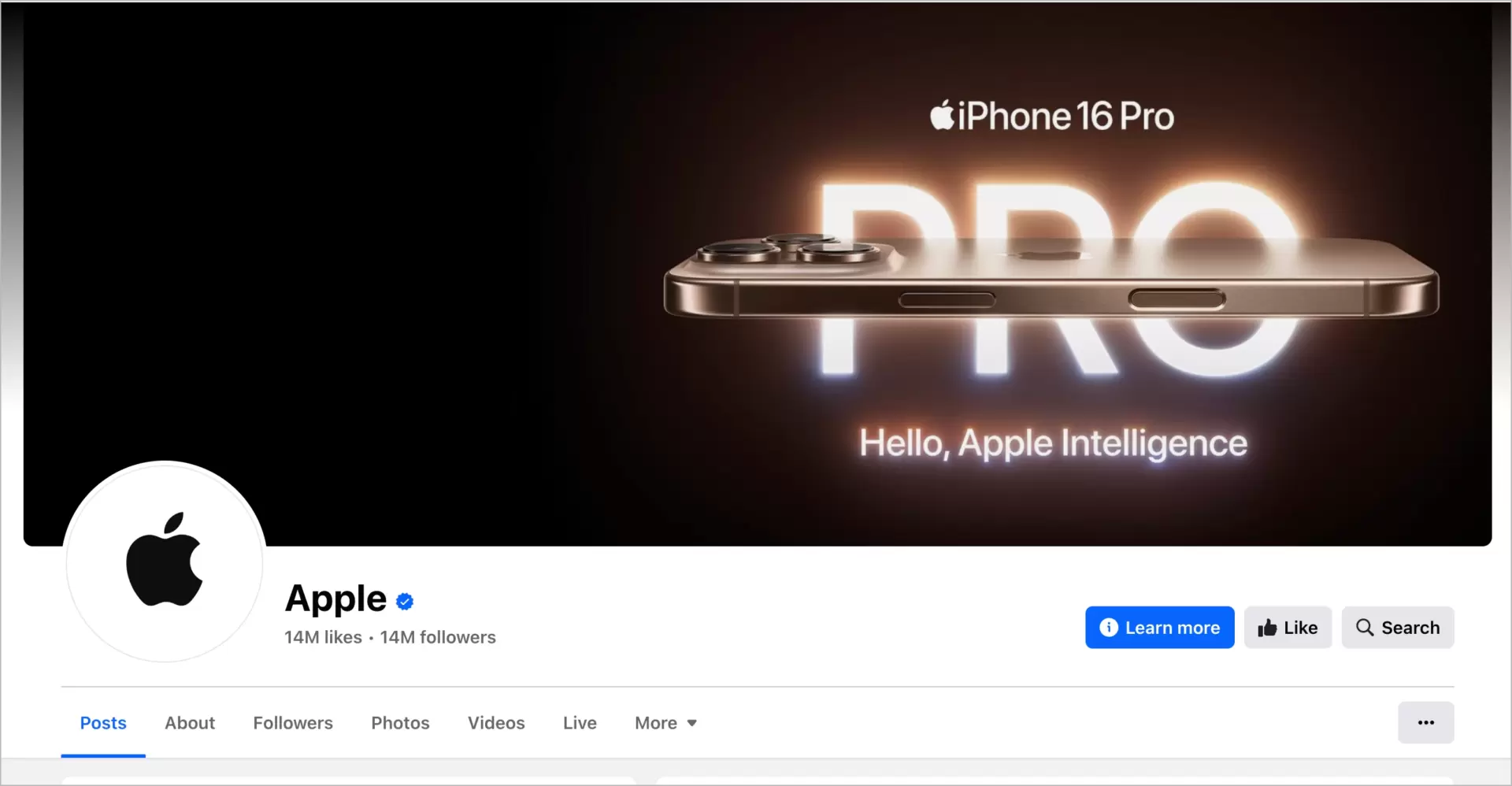
Task: Go to the Photos tab
Action: (400, 723)
